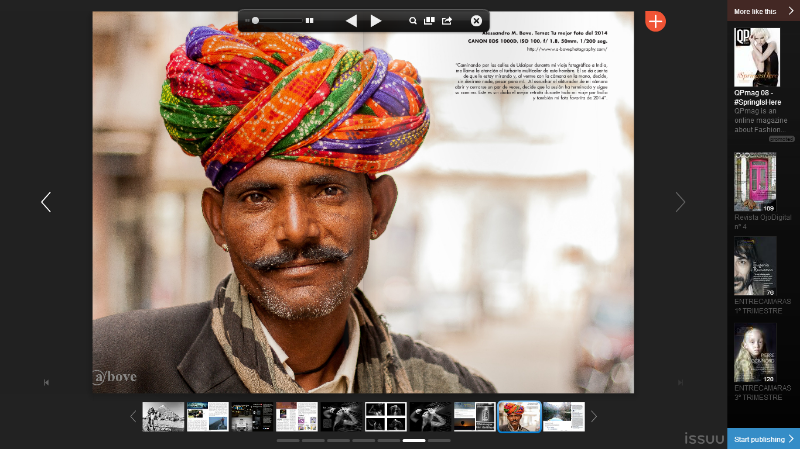Open last thumbnail with landscape and text
The width and height of the screenshot is (800, 449).
coord(564,416)
